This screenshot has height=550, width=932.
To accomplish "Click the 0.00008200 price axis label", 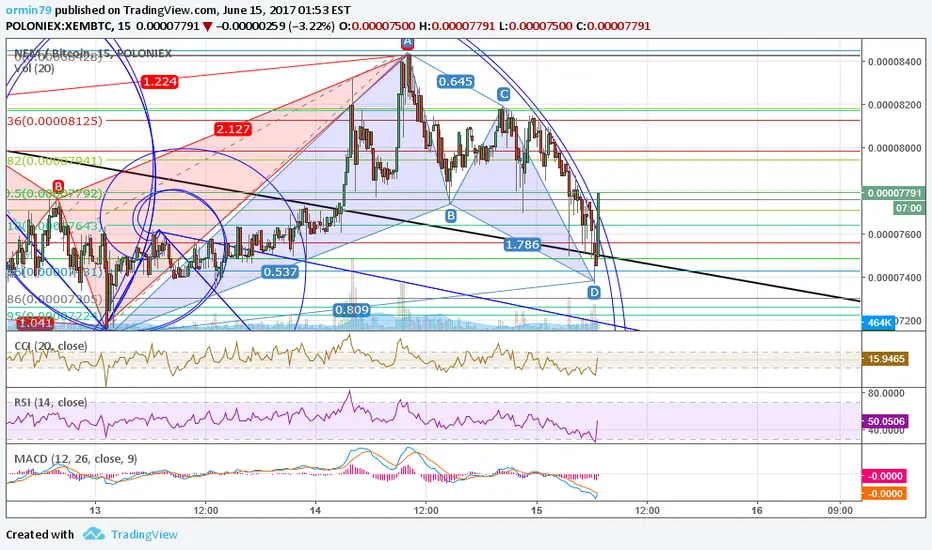I will (895, 105).
